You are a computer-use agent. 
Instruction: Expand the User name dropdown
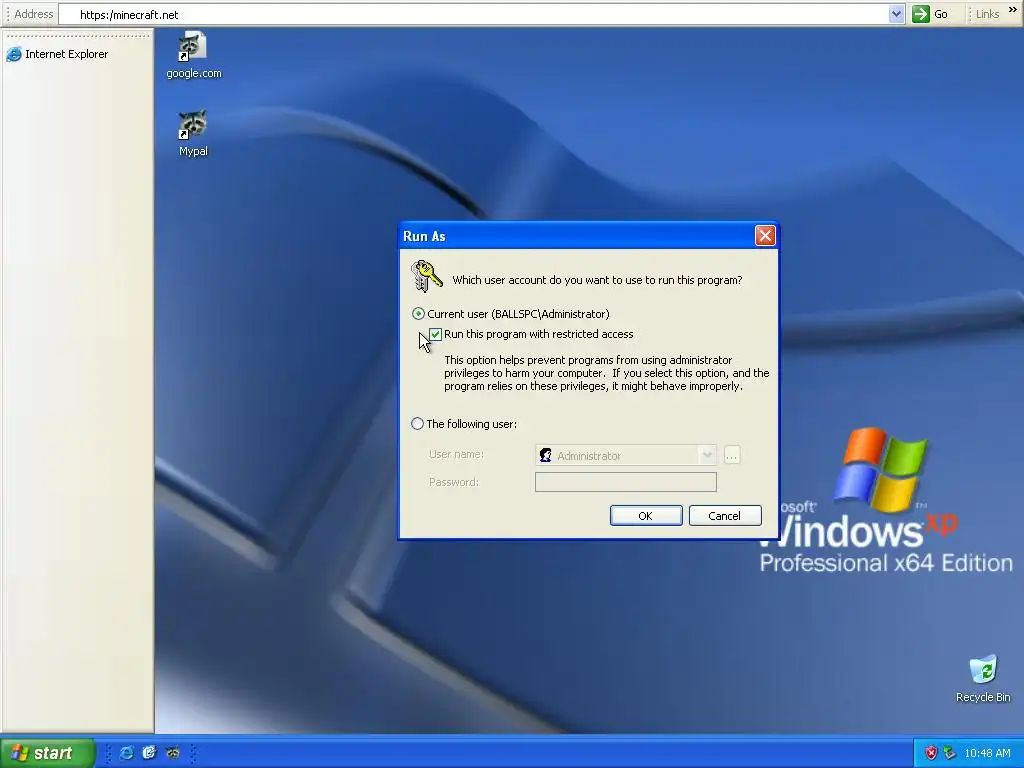pos(707,455)
